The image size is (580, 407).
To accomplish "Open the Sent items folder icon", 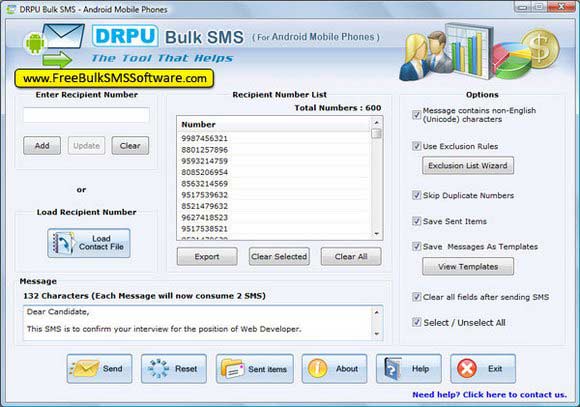I will click(x=232, y=369).
